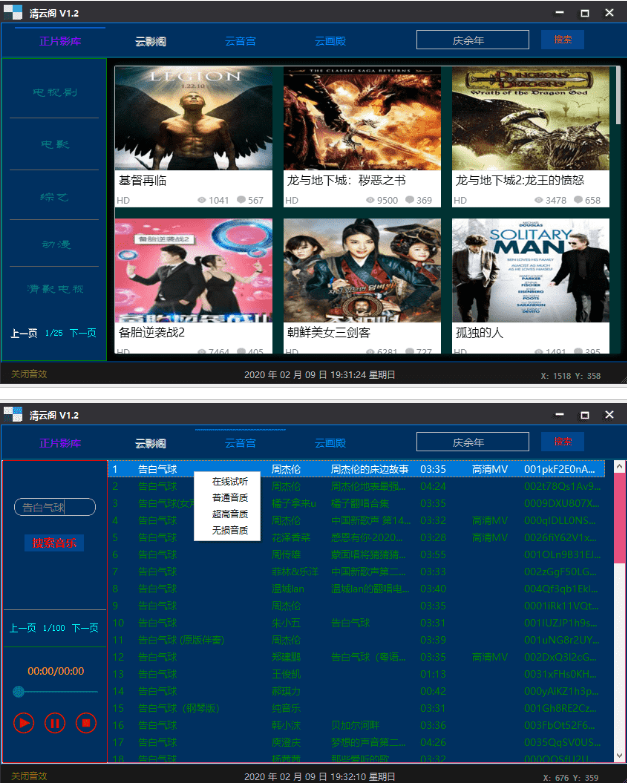Screen dimensions: 627x783
Task: Click the app logo in the lower window title bar
Action: click(13, 414)
